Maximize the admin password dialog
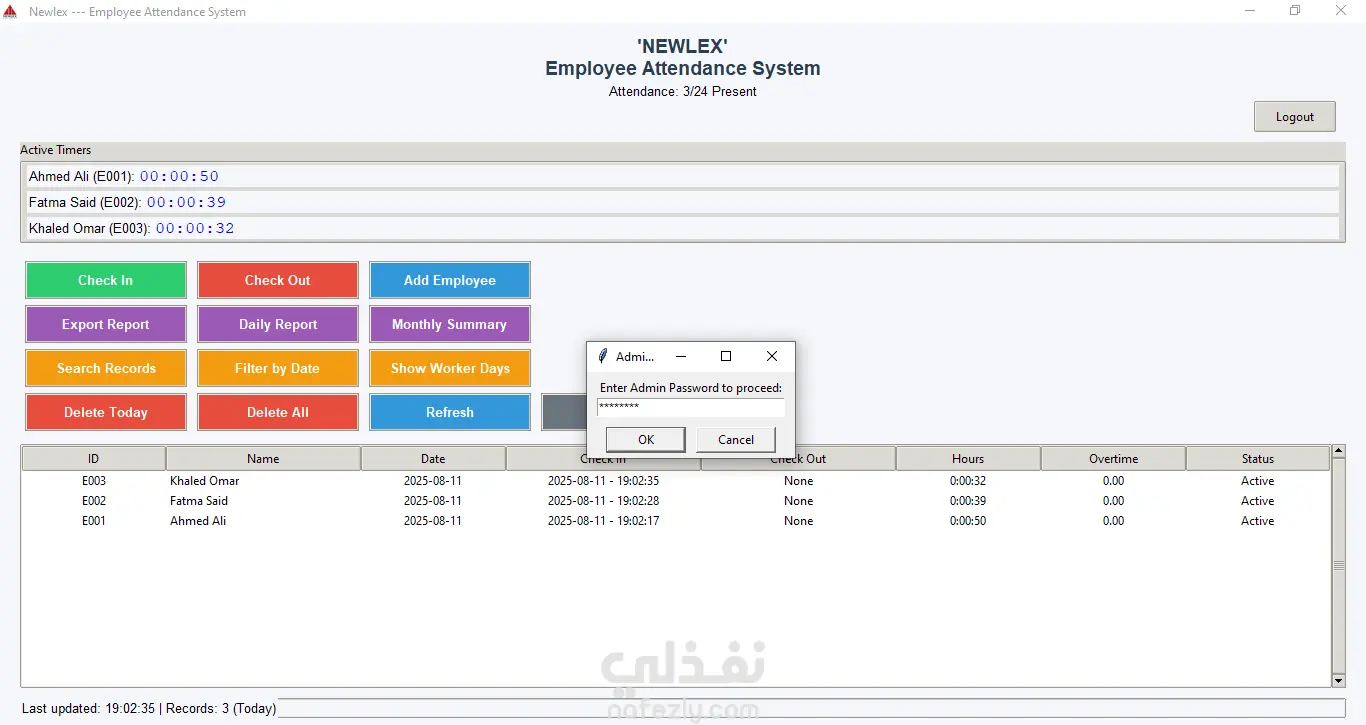The height and width of the screenshot is (725, 1366). [x=726, y=356]
